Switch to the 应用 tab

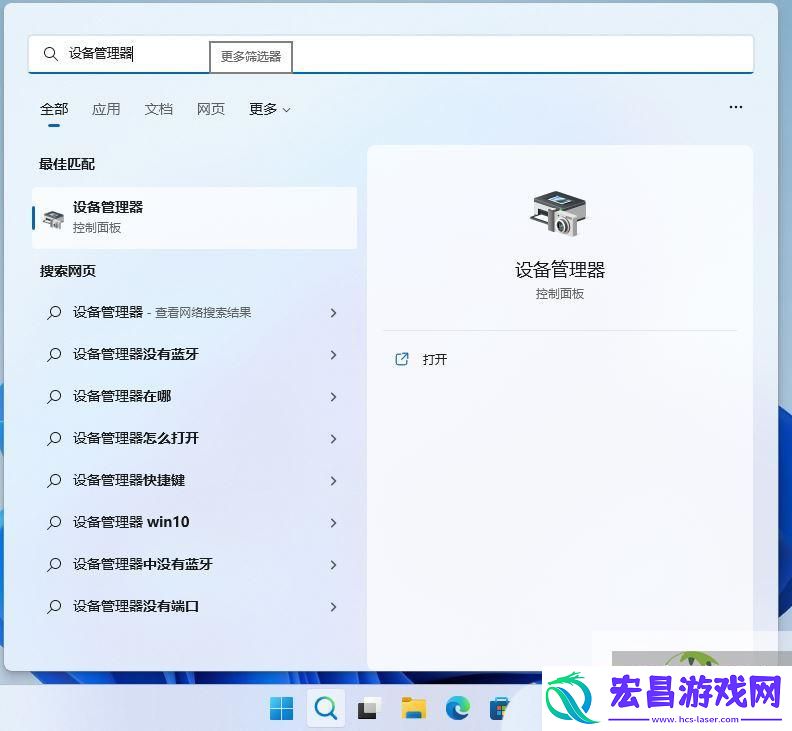[x=106, y=109]
